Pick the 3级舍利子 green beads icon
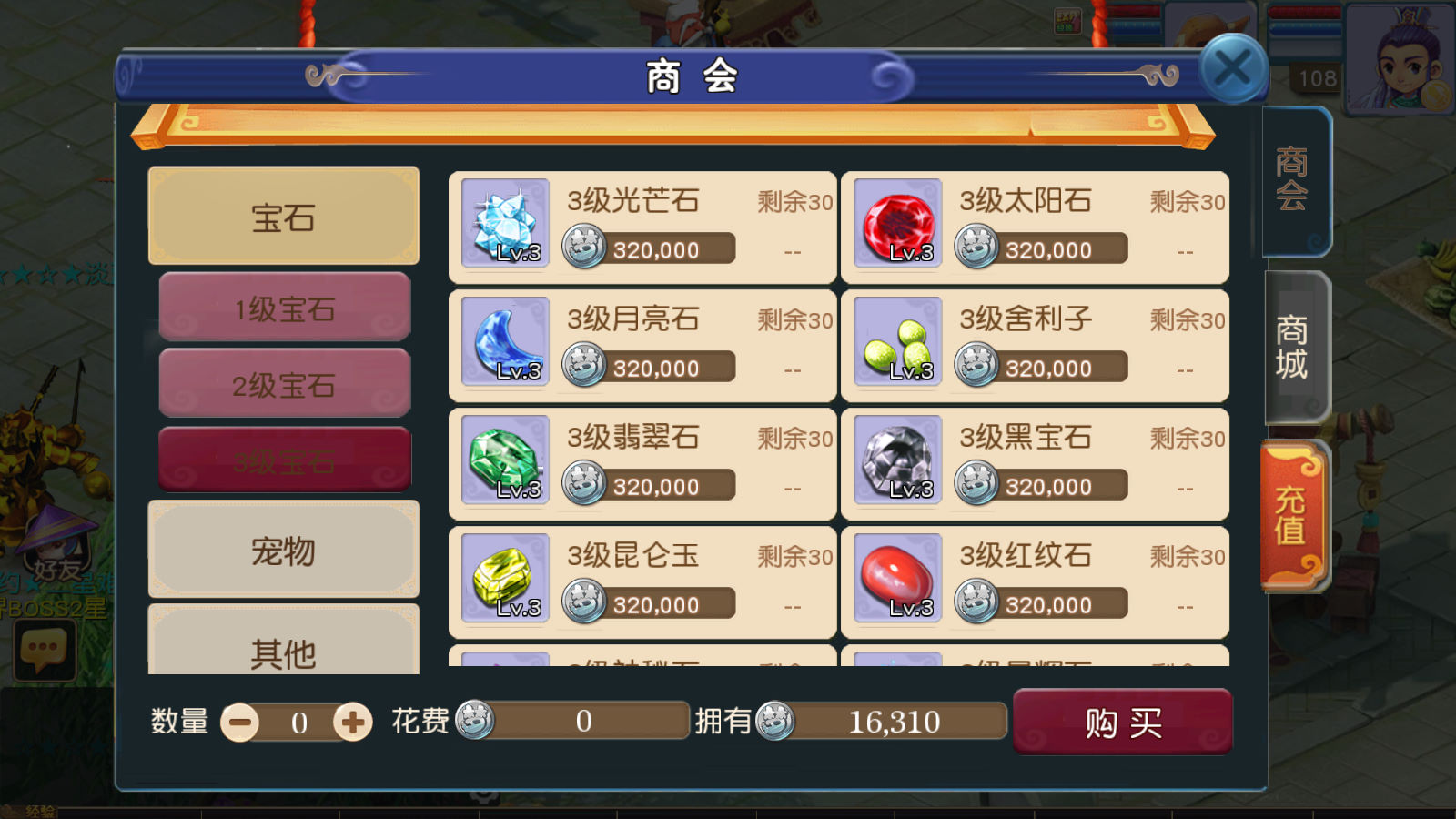This screenshot has width=1456, height=819. point(897,341)
